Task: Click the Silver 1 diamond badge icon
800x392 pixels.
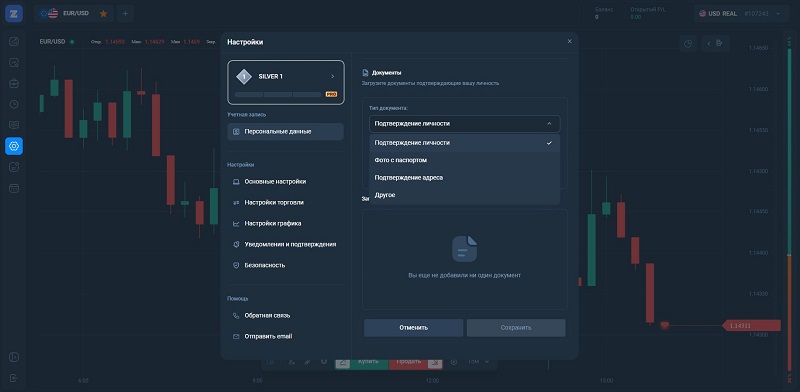Action: (244, 77)
